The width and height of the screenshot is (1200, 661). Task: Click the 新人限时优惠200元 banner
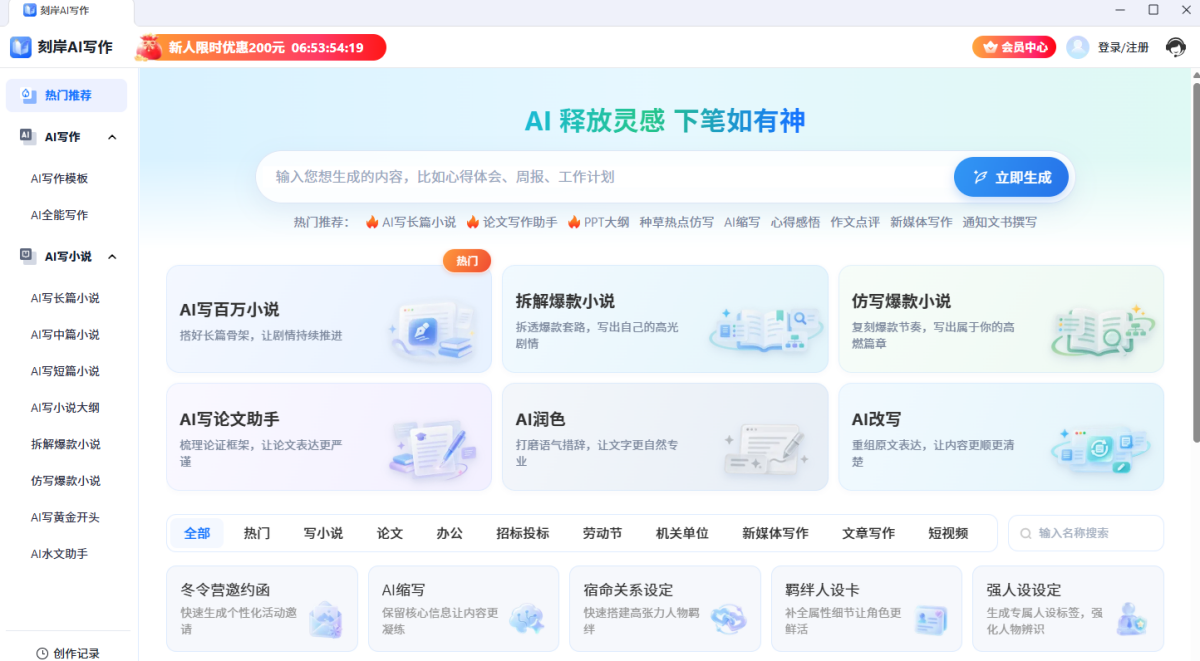tap(261, 47)
